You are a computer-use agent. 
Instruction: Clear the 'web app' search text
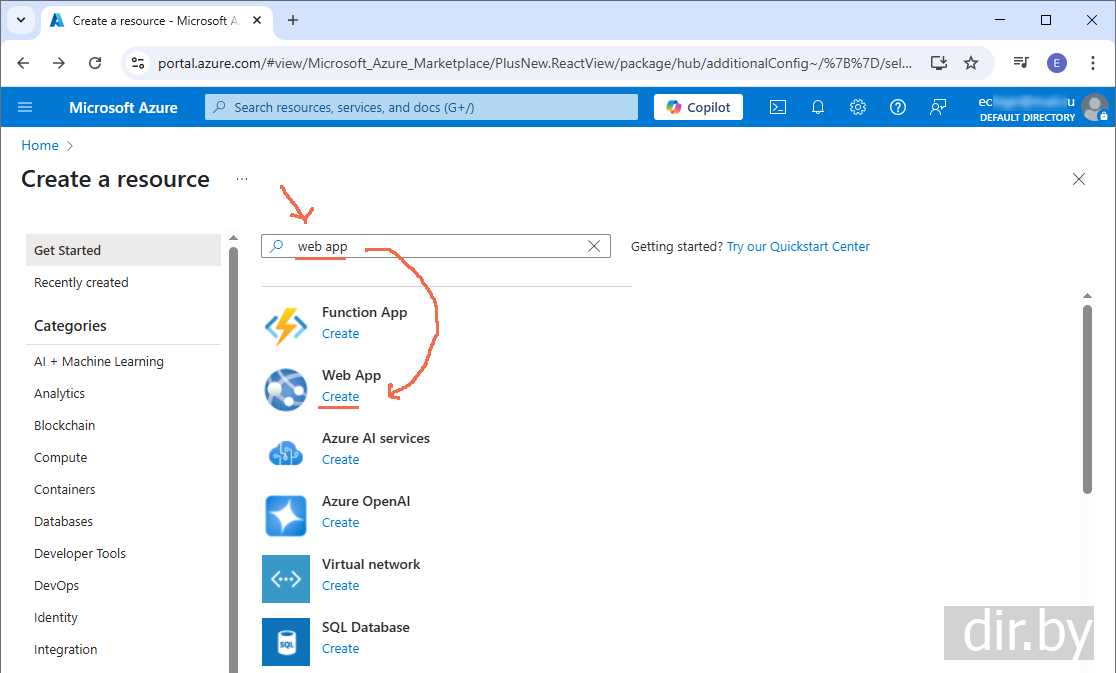(x=594, y=246)
